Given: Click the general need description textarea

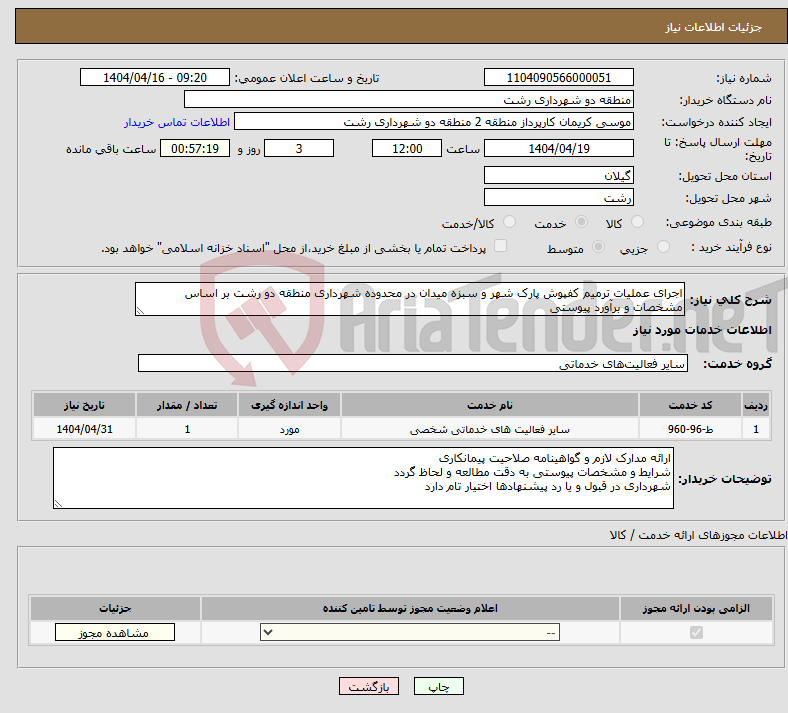Looking at the screenshot, I should tap(410, 299).
